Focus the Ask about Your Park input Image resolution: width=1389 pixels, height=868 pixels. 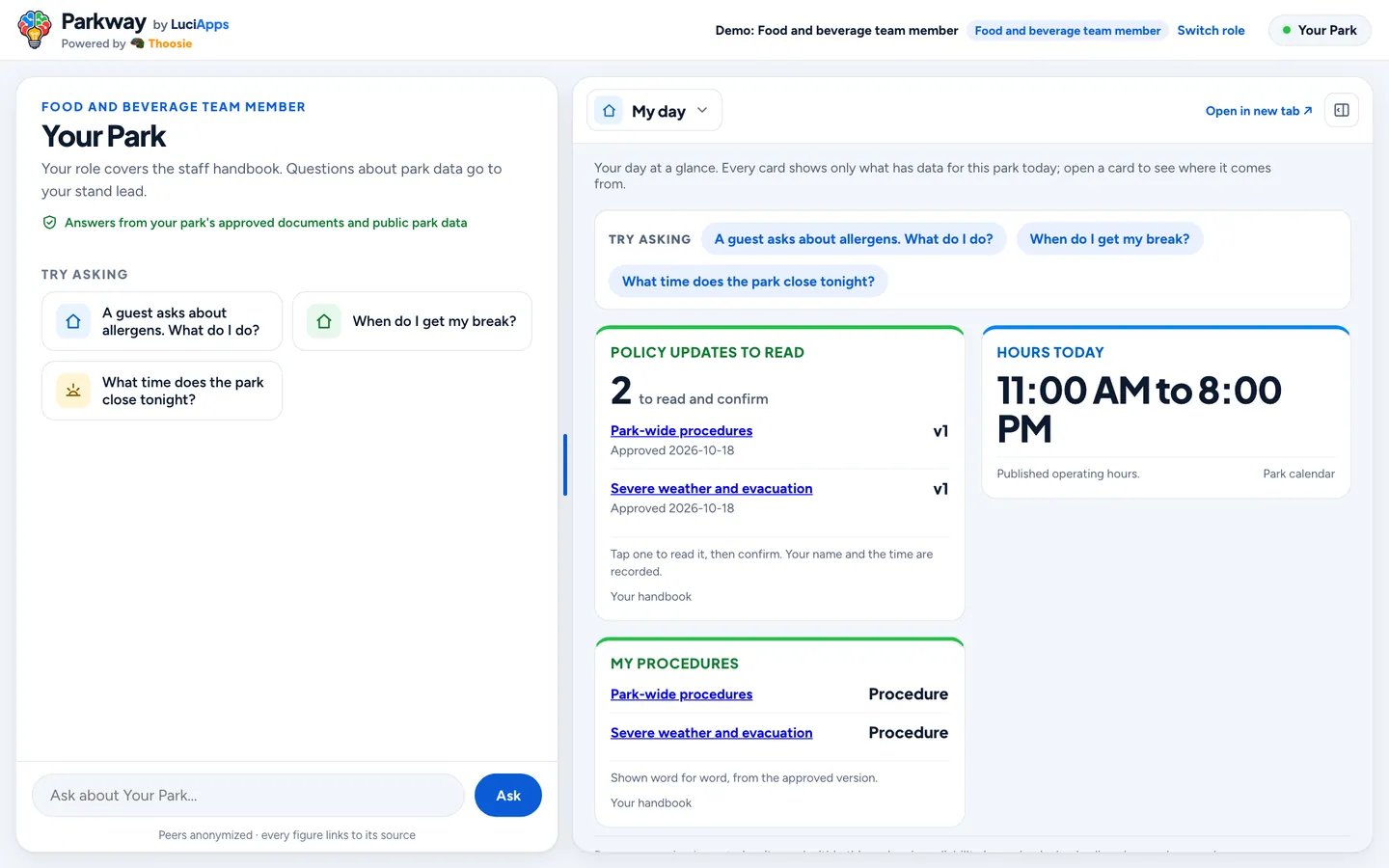click(249, 796)
